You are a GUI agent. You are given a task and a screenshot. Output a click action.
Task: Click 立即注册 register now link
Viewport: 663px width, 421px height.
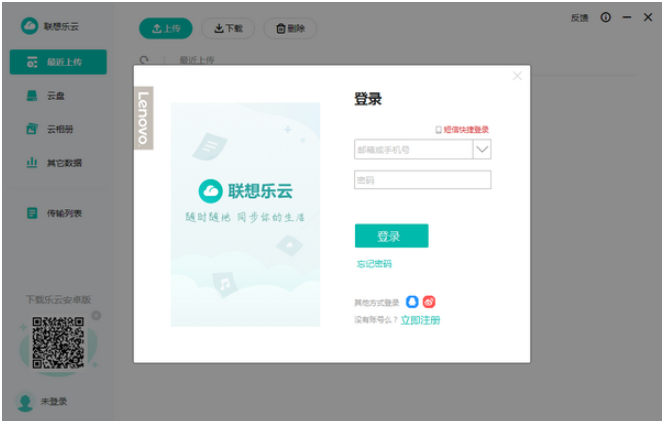coord(420,320)
